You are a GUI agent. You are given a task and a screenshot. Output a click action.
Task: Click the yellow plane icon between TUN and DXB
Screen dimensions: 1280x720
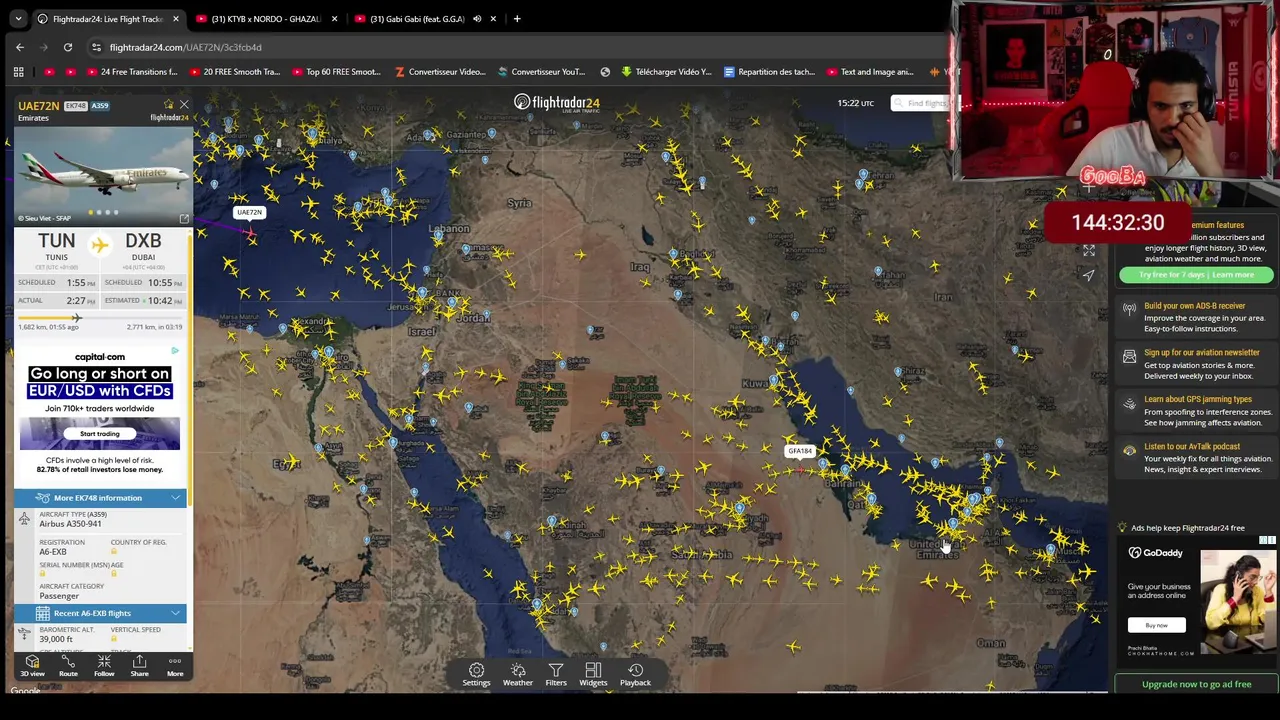coord(100,245)
